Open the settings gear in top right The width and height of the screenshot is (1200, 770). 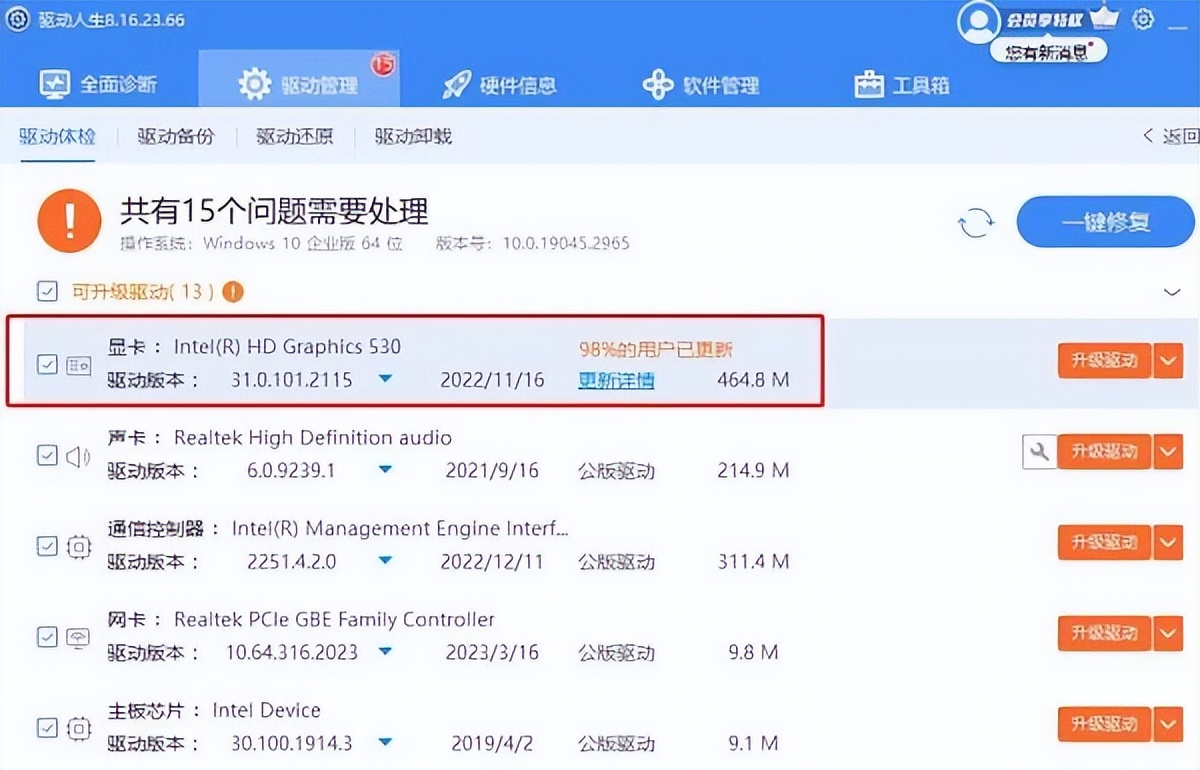pyautogui.click(x=1142, y=19)
